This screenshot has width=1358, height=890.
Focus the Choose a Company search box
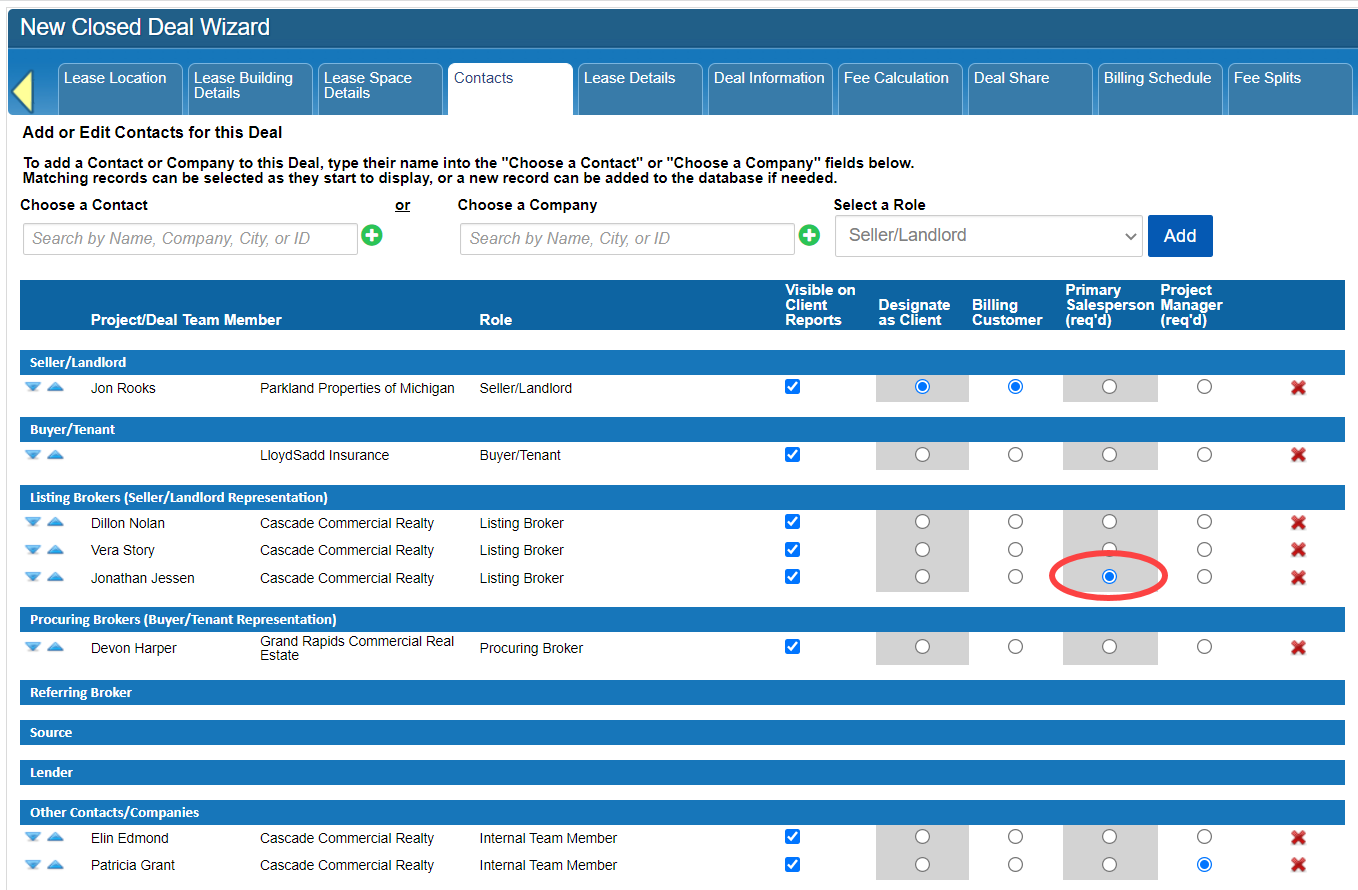627,239
